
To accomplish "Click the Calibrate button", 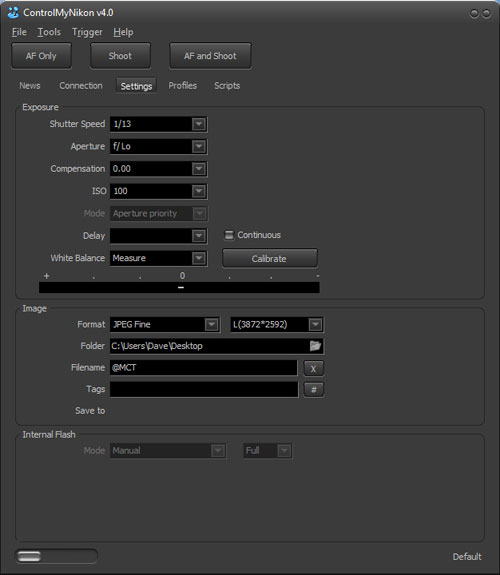I will click(269, 259).
